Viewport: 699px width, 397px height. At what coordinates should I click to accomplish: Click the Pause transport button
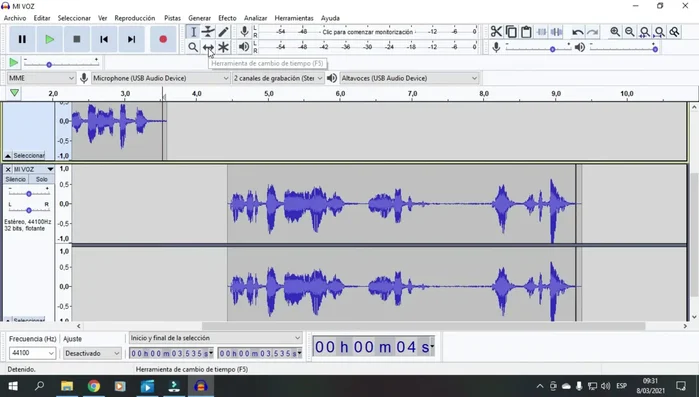[x=22, y=39]
